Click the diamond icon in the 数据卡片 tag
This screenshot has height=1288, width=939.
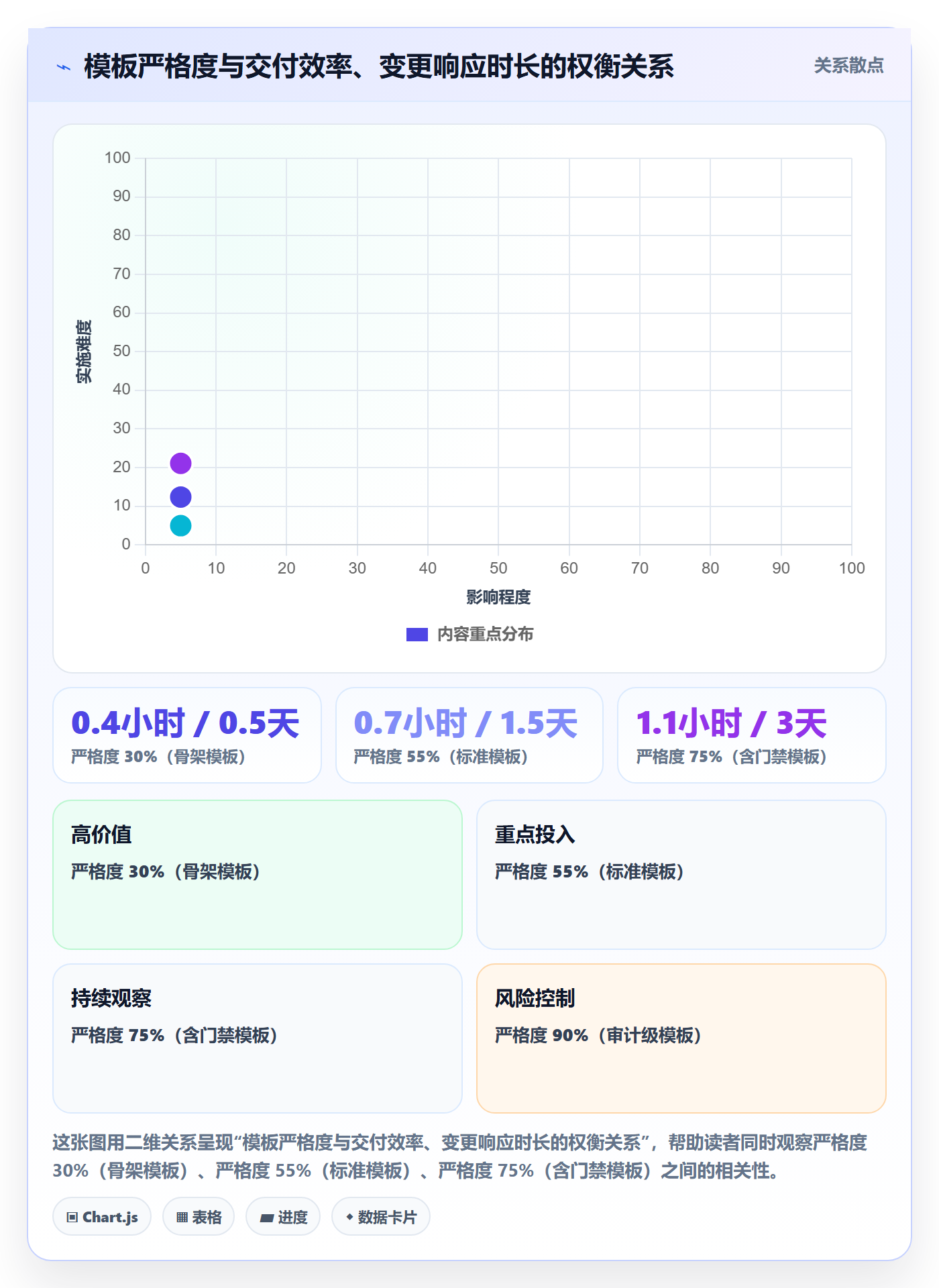click(349, 1216)
